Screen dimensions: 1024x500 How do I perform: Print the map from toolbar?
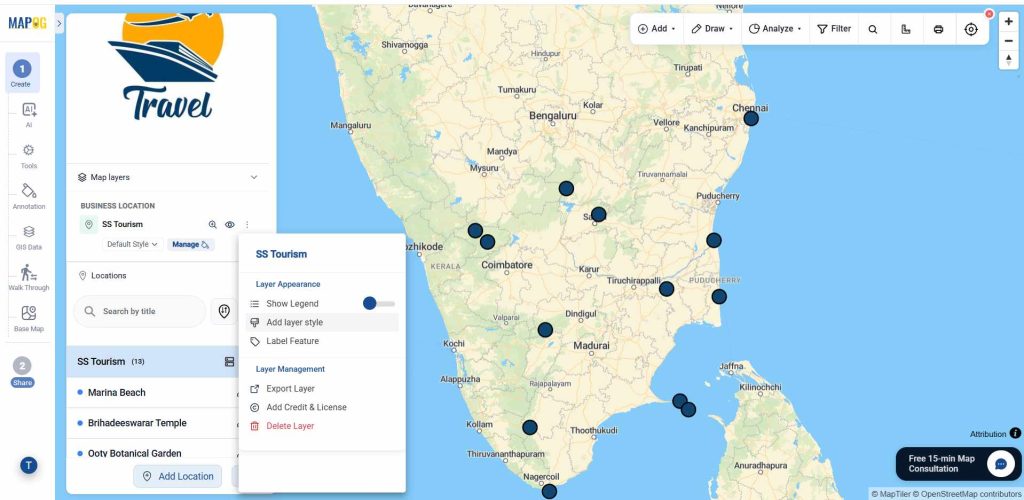coord(938,29)
